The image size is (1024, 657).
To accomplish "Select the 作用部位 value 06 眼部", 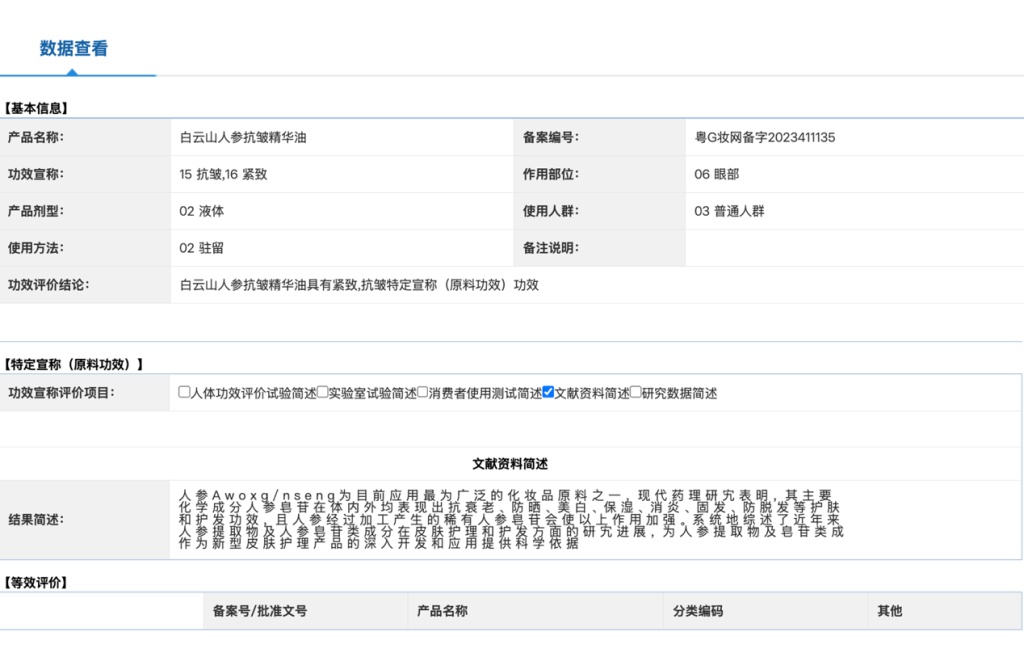I will point(717,174).
